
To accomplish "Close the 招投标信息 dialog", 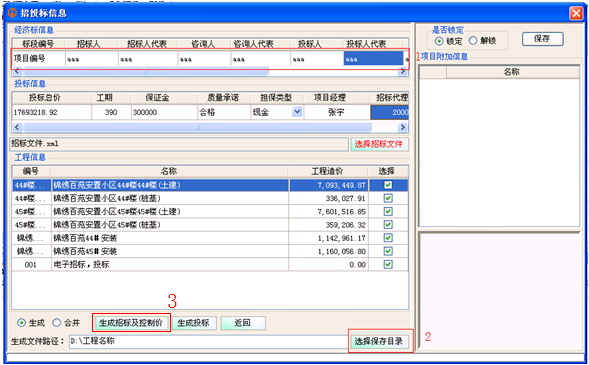I will (x=576, y=14).
